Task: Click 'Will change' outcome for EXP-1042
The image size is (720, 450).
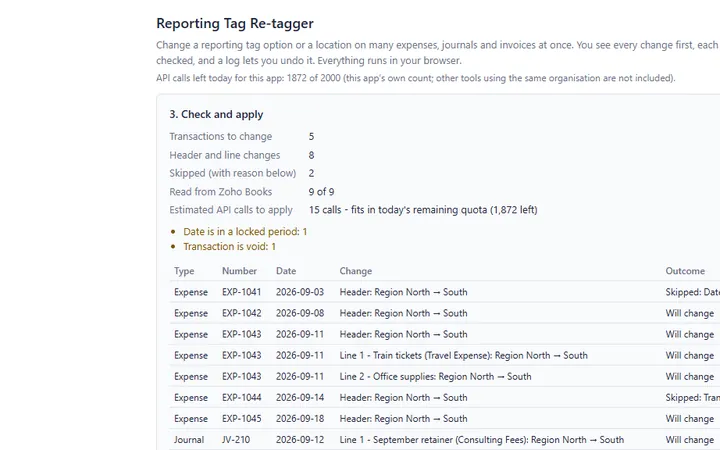Action: point(690,313)
